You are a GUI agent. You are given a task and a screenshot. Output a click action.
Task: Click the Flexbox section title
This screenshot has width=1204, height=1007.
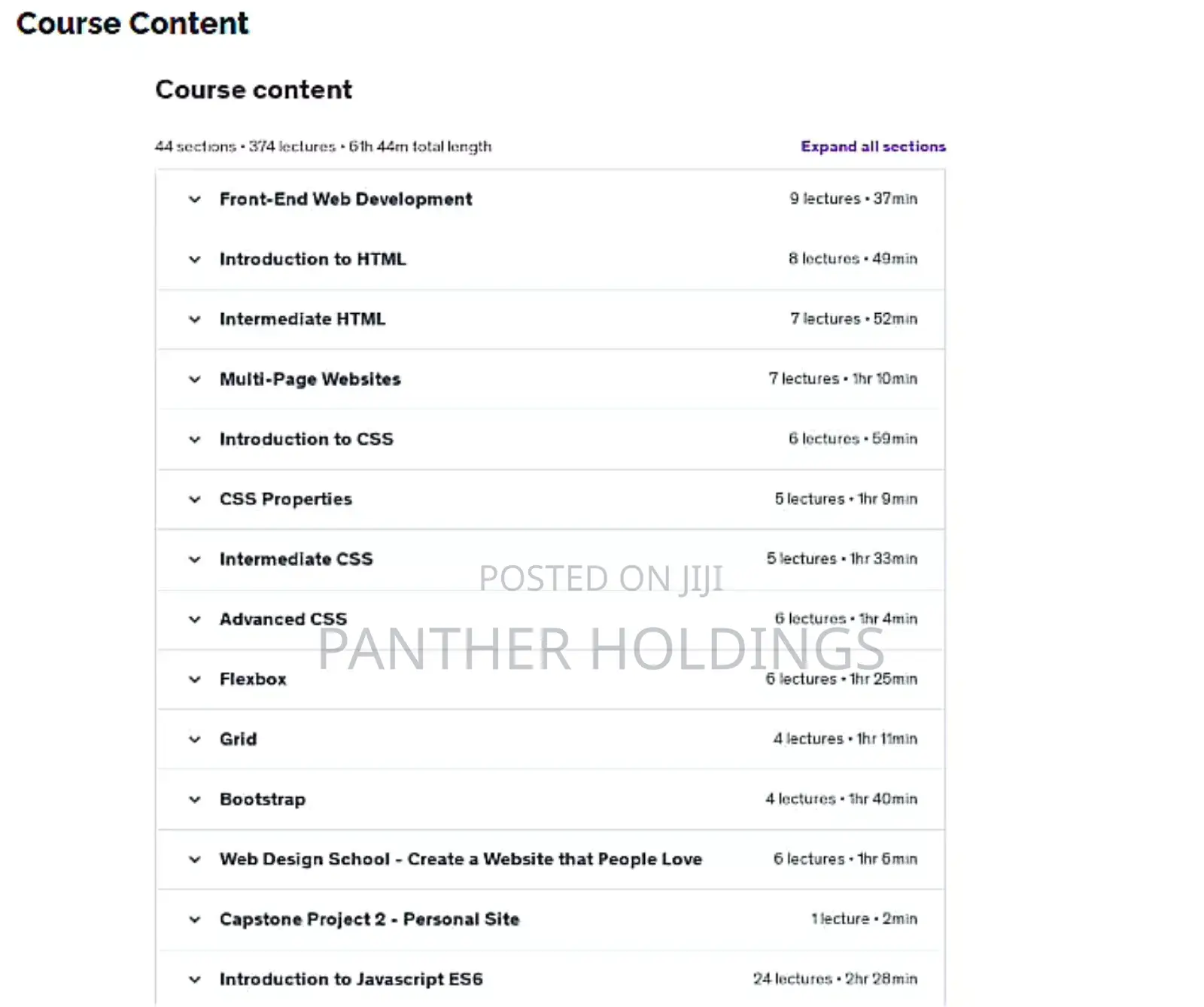[253, 679]
